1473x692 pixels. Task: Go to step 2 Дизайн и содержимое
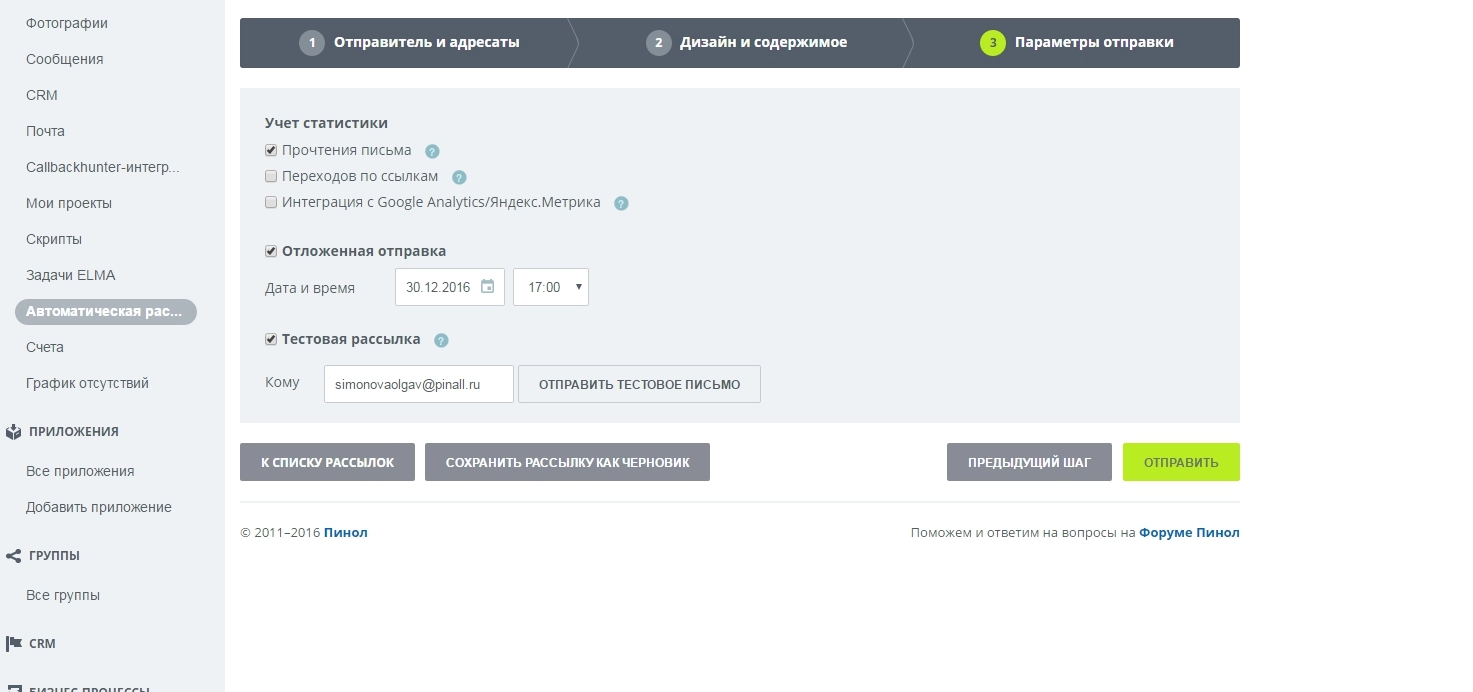click(x=748, y=43)
